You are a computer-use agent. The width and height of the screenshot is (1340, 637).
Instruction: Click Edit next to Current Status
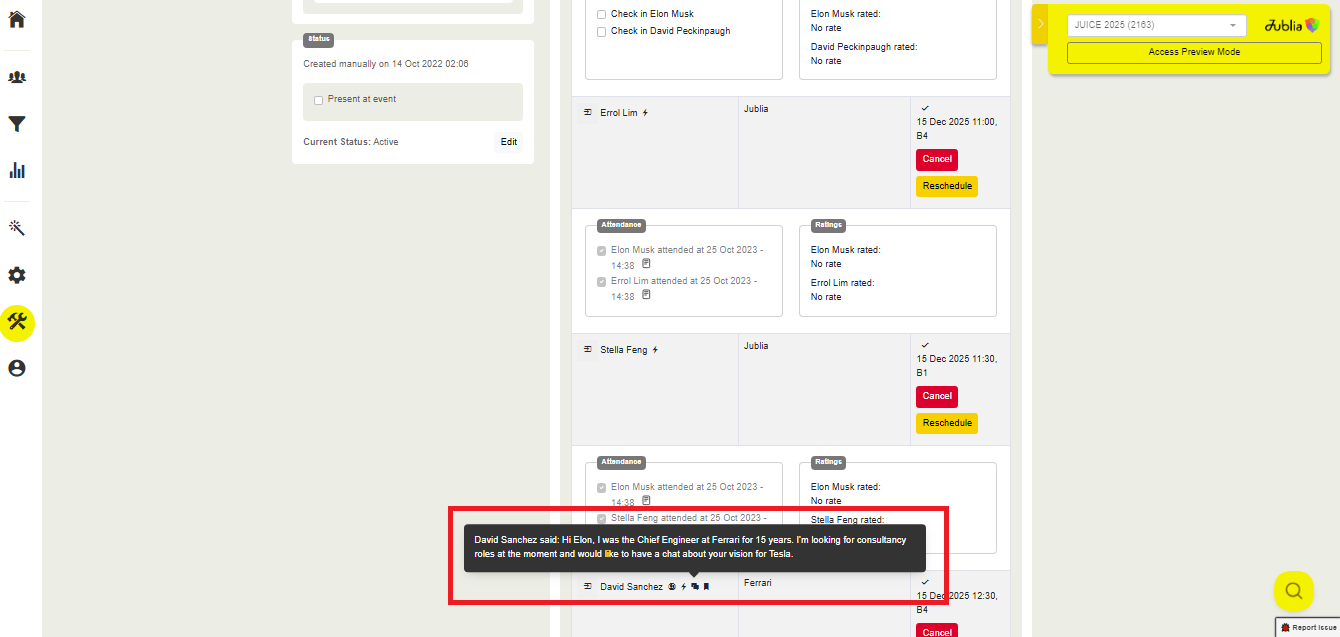[x=509, y=142]
